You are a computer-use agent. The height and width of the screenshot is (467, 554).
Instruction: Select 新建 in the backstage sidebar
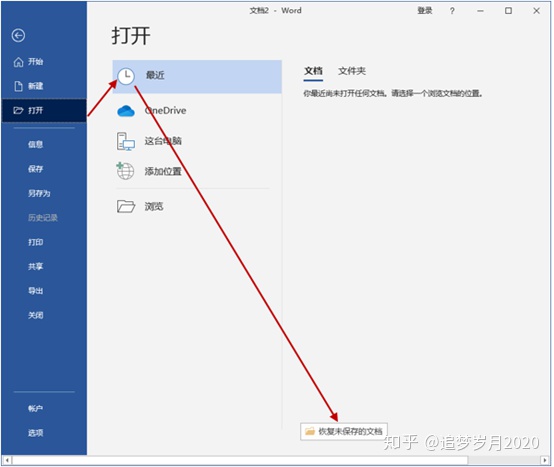tap(44, 86)
